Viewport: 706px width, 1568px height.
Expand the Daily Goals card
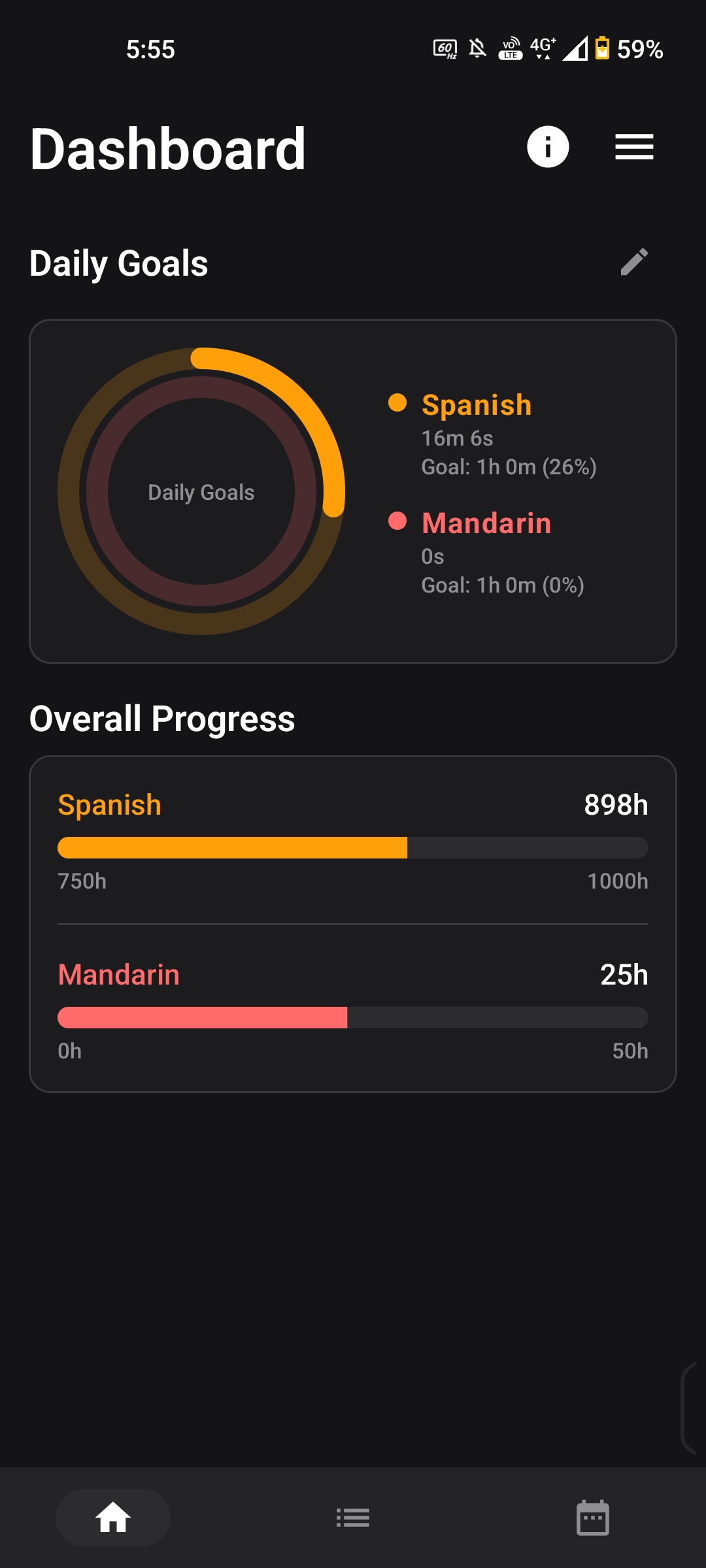(353, 491)
